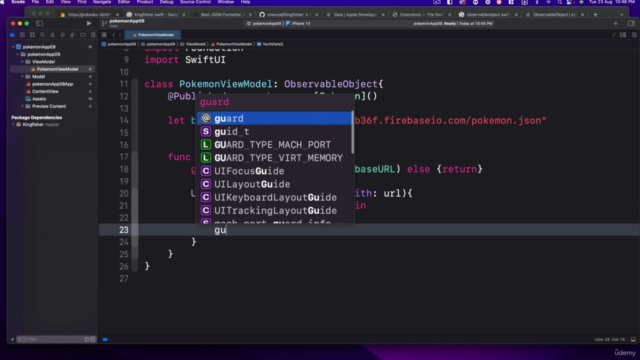The image size is (640, 360).
Task: Switch to the kingfisher swift Google tab
Action: (x=156, y=15)
